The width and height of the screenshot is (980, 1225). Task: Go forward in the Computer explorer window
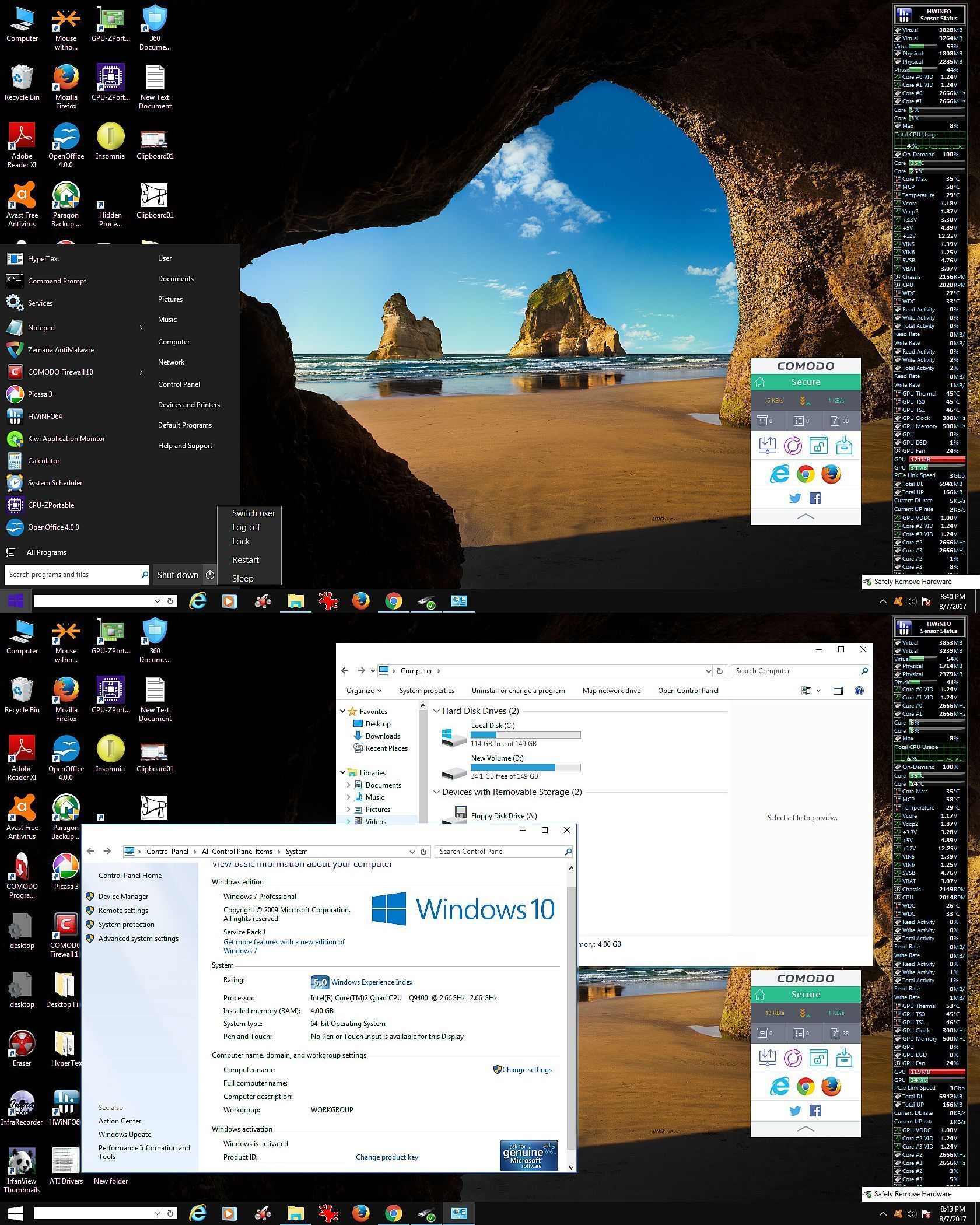(362, 671)
